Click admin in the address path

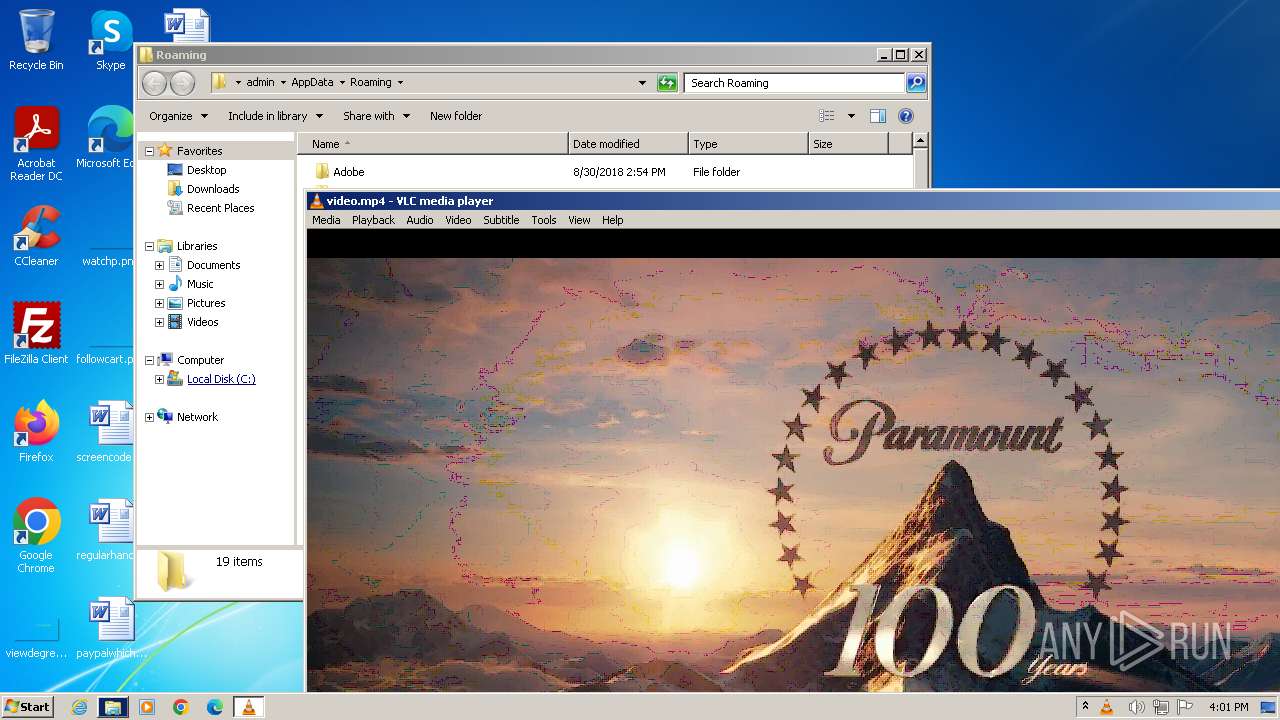click(x=260, y=83)
